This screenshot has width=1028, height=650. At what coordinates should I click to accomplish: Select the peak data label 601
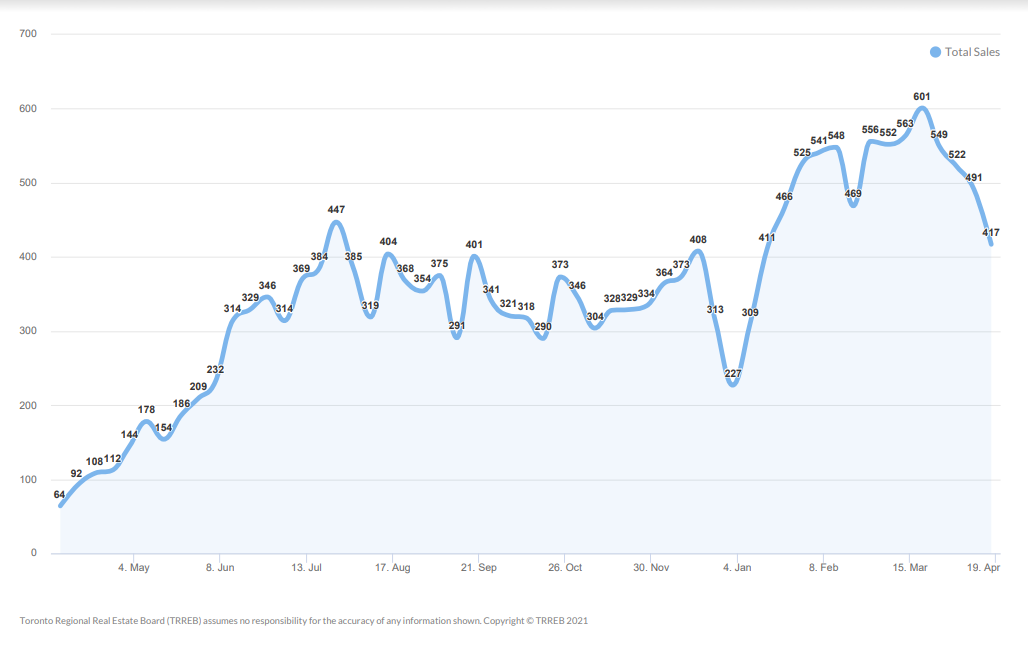pos(922,96)
